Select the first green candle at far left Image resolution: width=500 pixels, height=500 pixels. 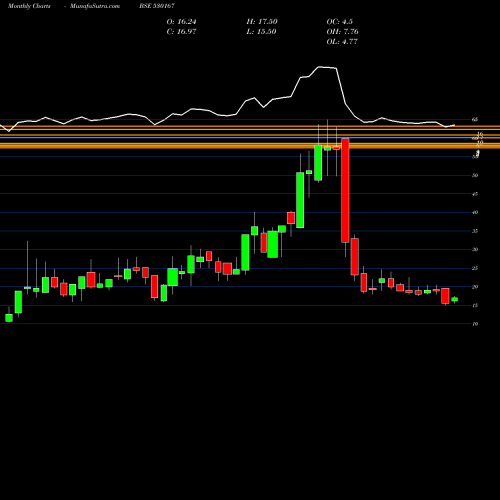click(x=9, y=318)
